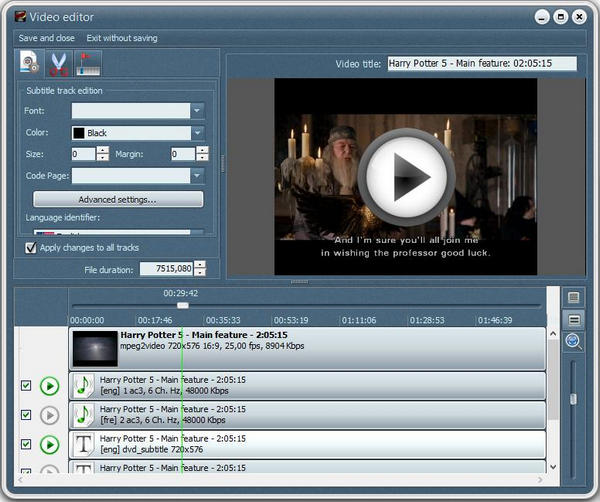Click Save and close menu

click(47, 38)
